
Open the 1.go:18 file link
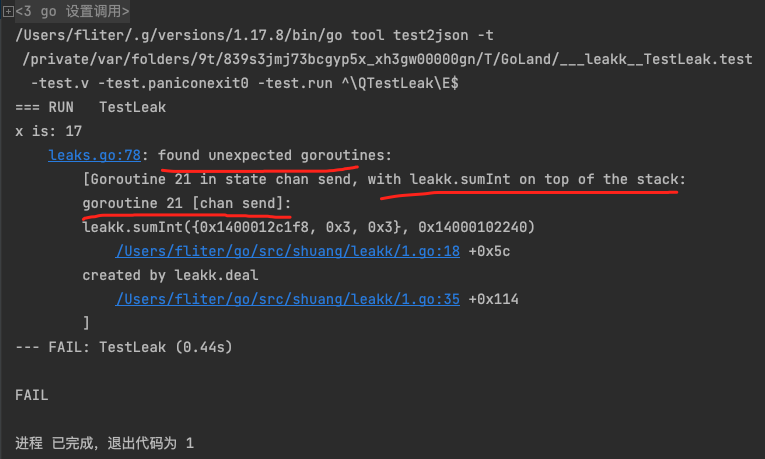click(288, 251)
